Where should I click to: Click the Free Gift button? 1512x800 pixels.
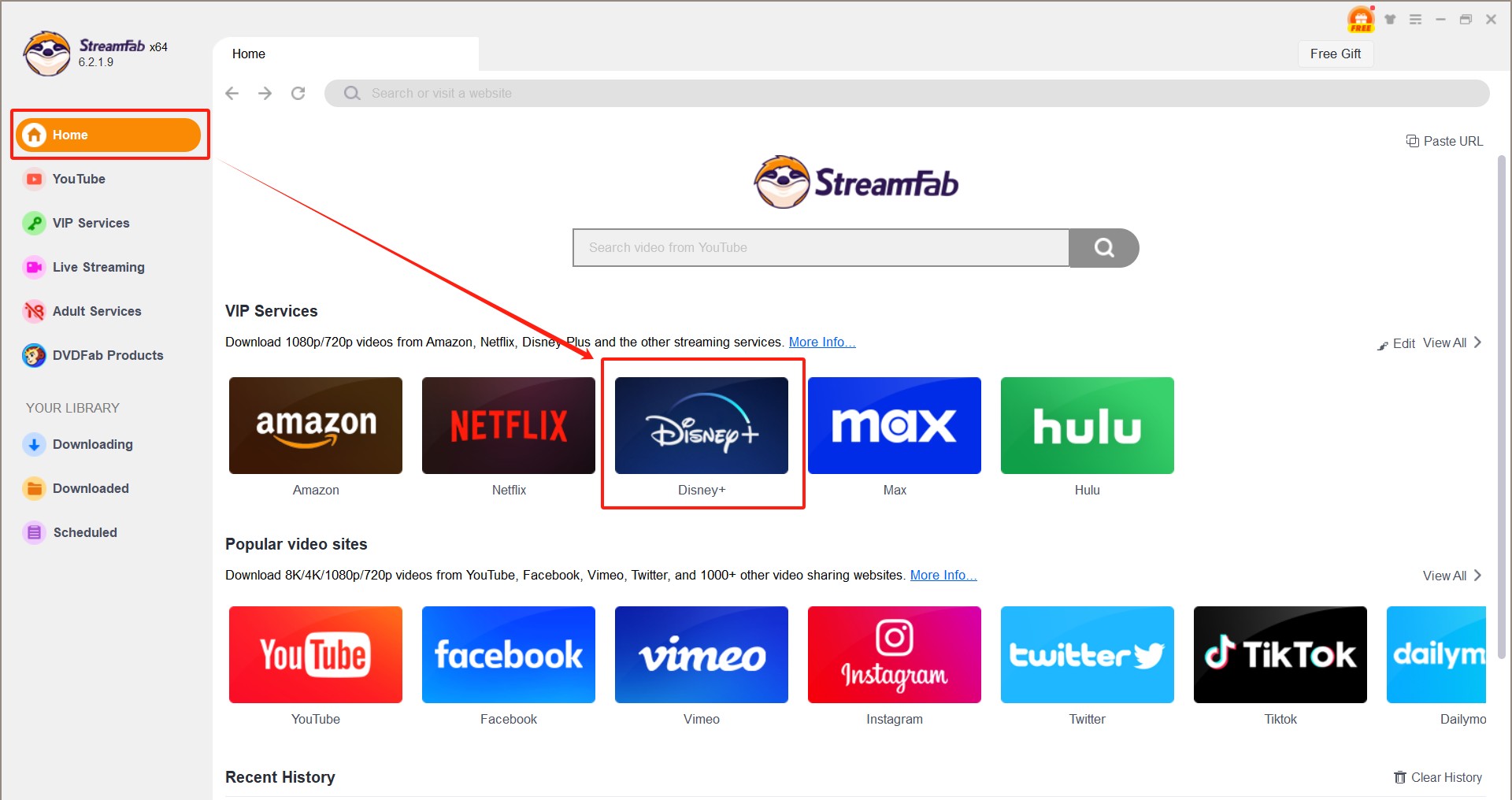point(1336,54)
